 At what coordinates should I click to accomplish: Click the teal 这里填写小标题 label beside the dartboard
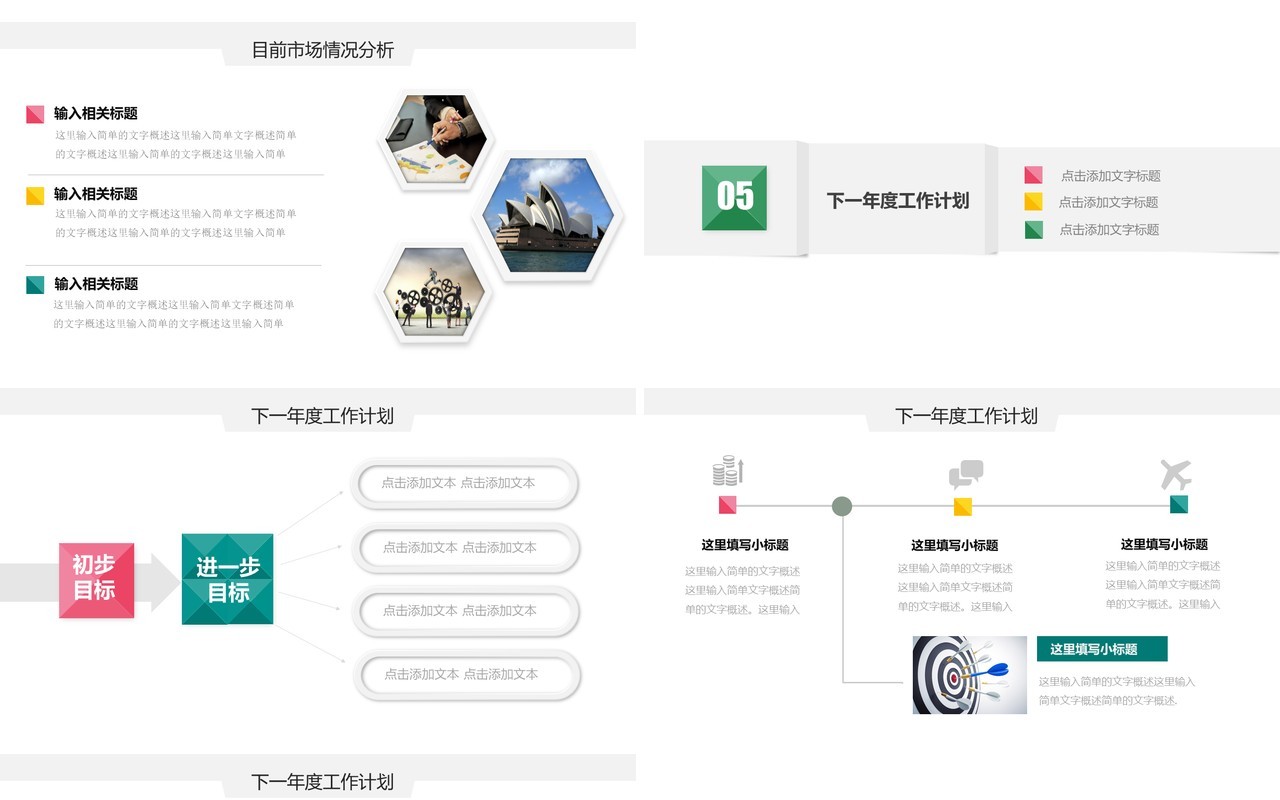point(1102,649)
